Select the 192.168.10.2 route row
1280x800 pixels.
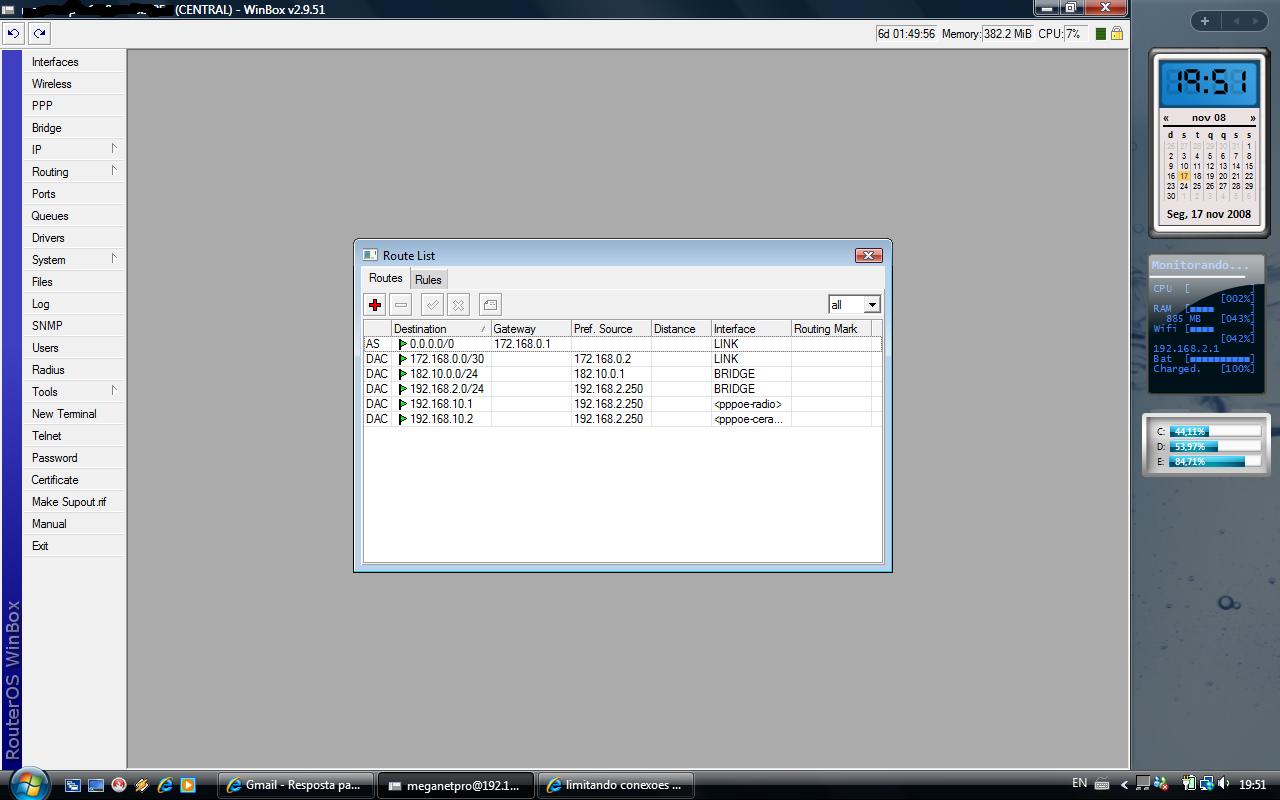click(x=622, y=419)
